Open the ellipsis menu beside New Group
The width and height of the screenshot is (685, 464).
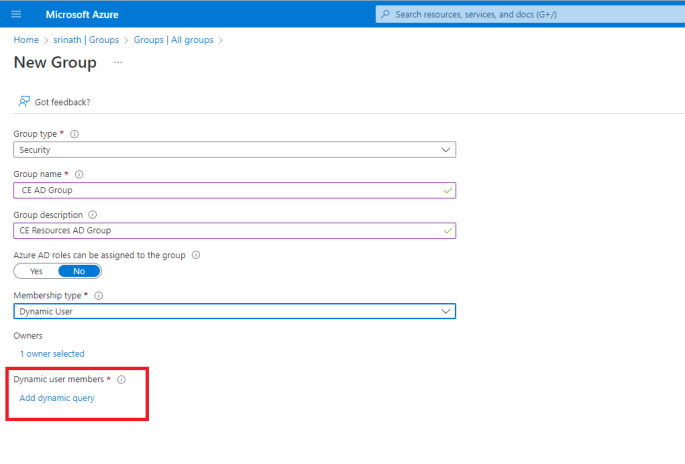click(x=118, y=62)
